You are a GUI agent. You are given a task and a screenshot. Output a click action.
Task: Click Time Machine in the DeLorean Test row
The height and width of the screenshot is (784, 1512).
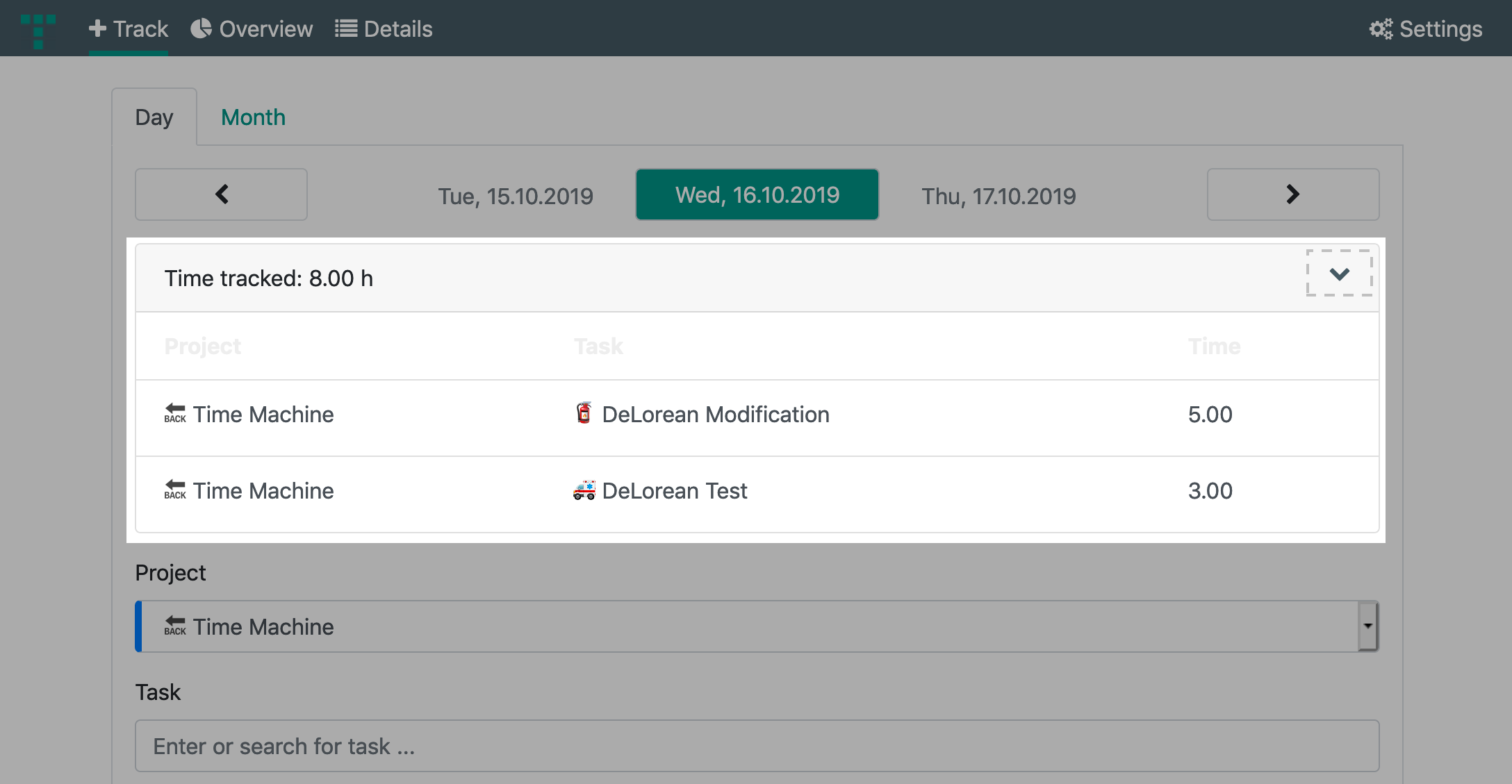(x=263, y=490)
